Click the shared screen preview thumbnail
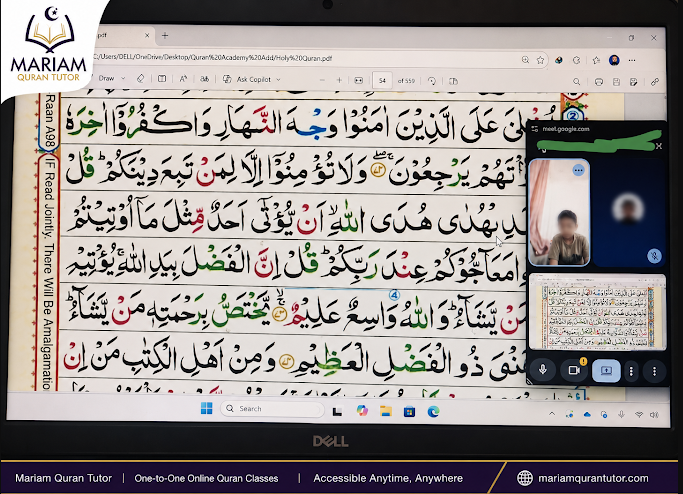Viewport: 683px width, 494px height. tap(598, 312)
